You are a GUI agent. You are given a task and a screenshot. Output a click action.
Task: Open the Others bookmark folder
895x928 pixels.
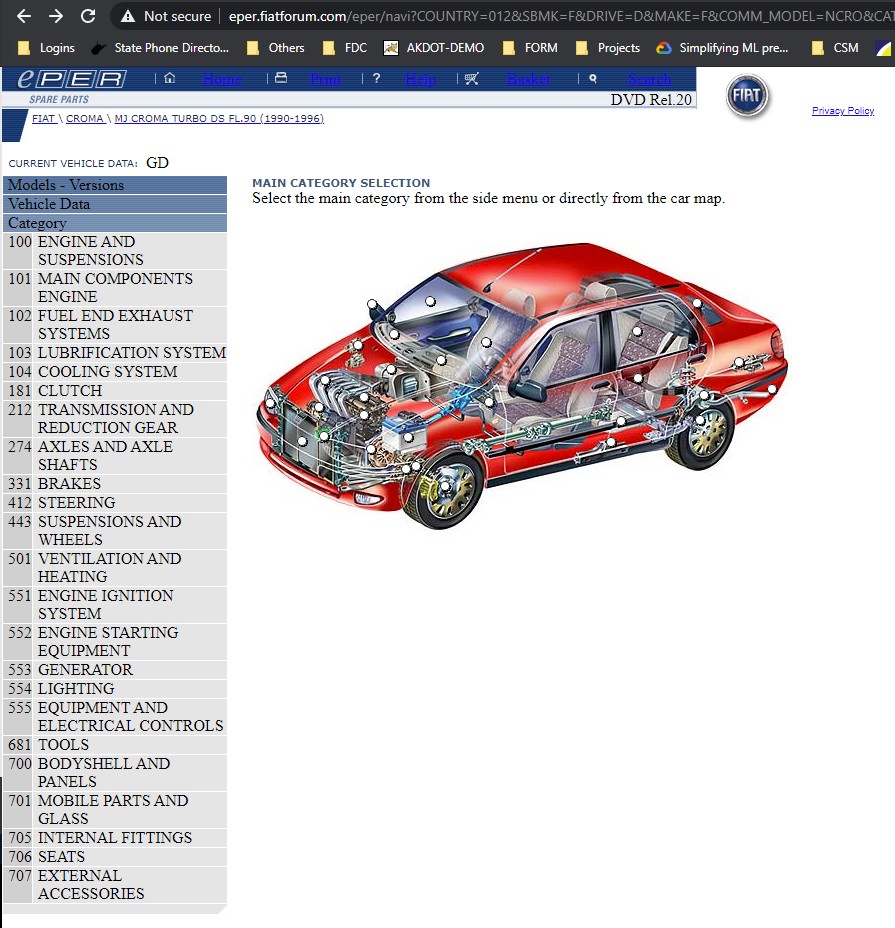pos(276,48)
